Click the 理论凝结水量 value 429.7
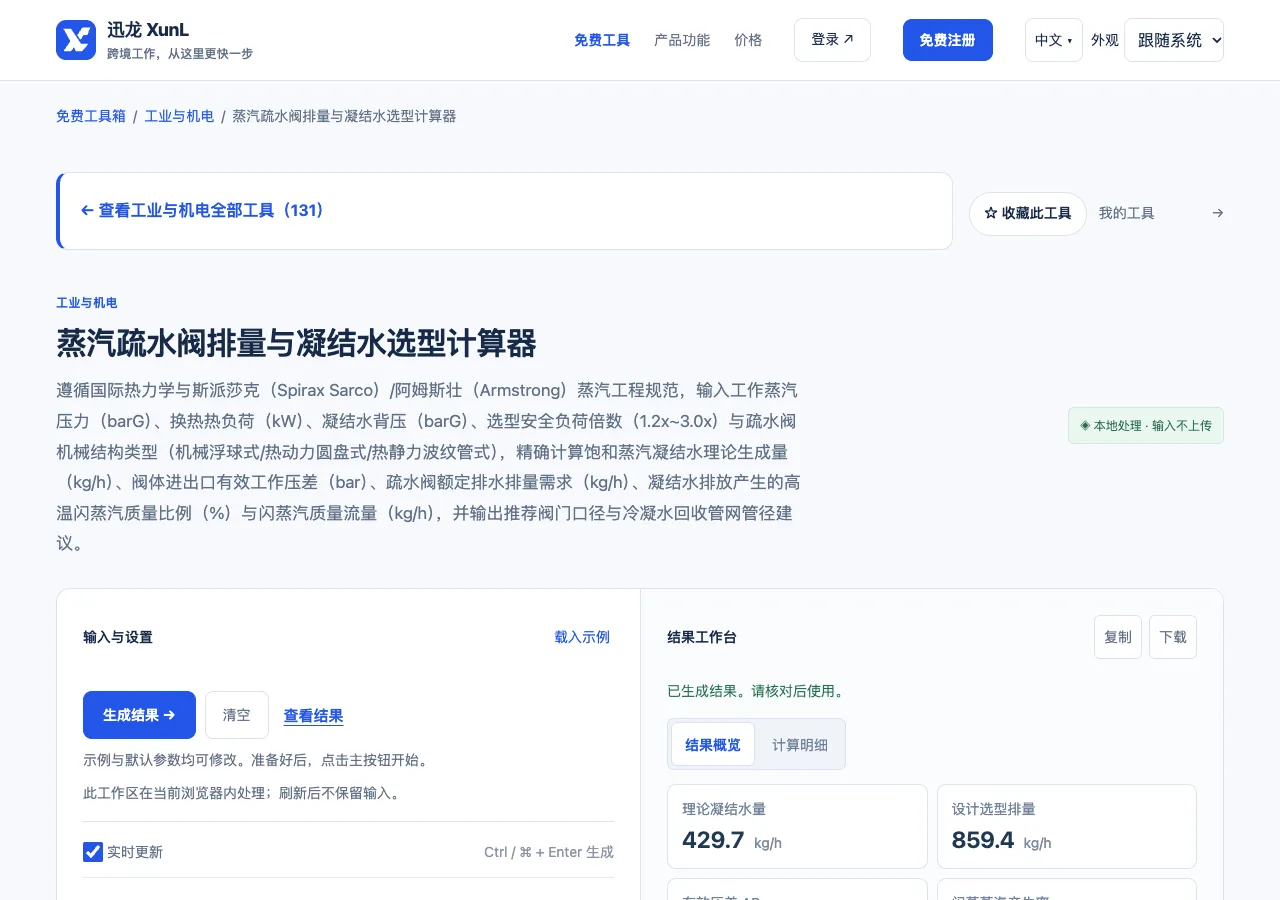Screen dimensions: 1280x900 (713, 840)
